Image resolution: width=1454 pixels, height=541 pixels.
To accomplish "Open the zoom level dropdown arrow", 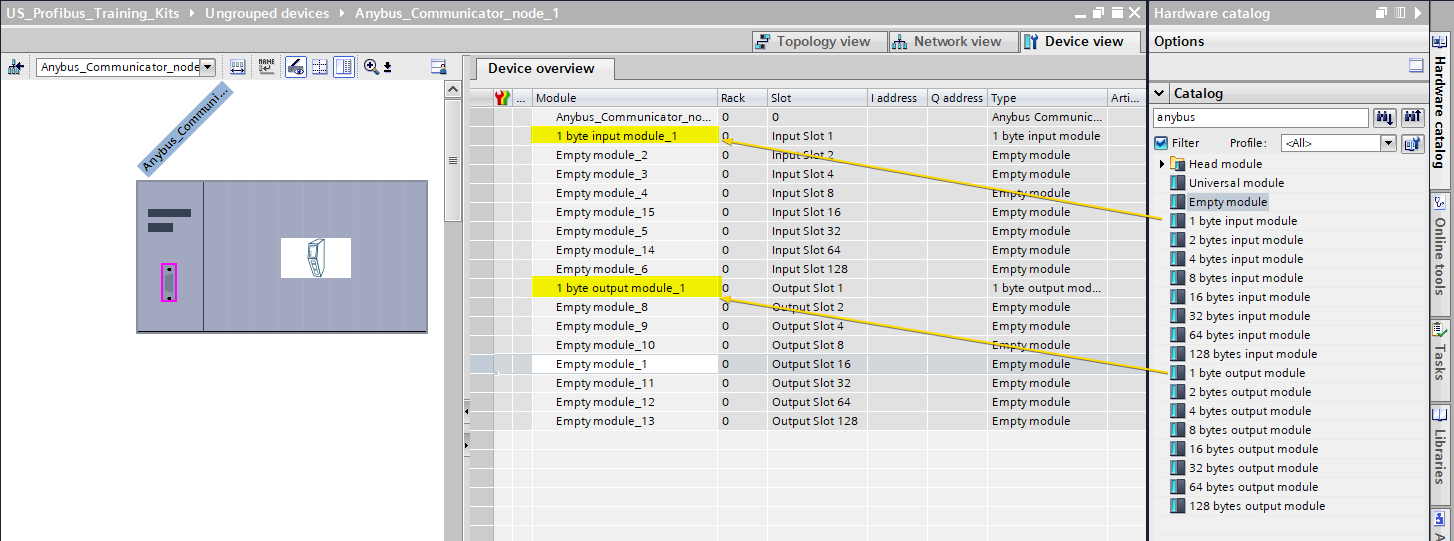I will (387, 67).
